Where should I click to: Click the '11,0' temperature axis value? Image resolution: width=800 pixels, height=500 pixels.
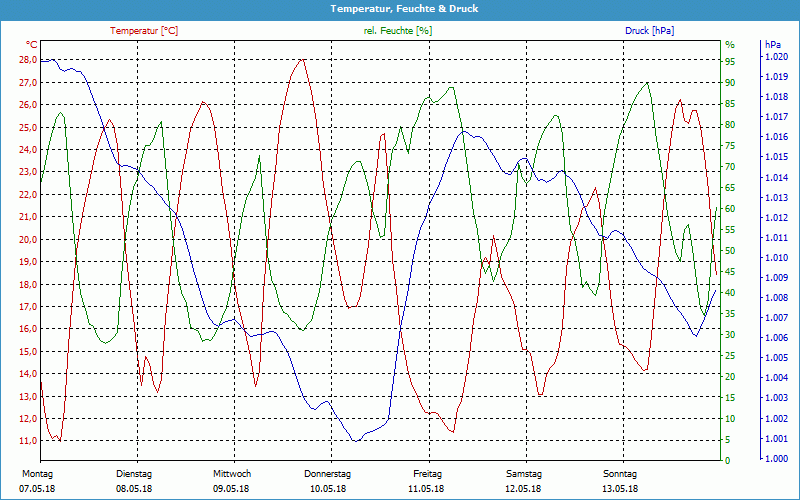(x=28, y=441)
